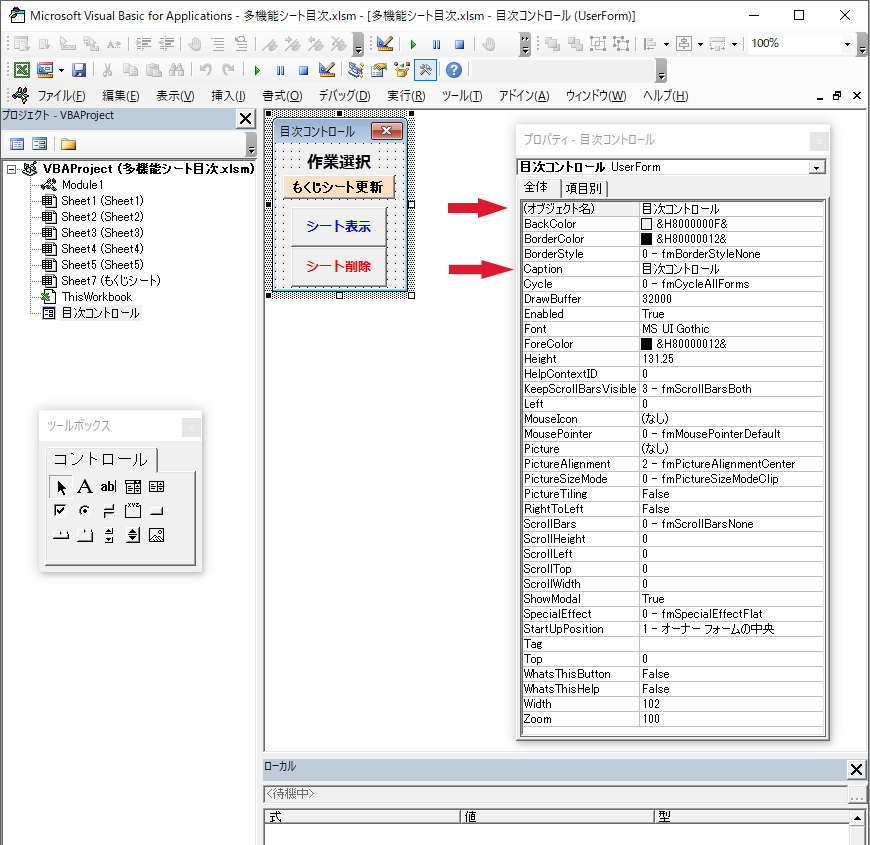
Task: Switch to the 項目別 properties tab
Action: (584, 189)
